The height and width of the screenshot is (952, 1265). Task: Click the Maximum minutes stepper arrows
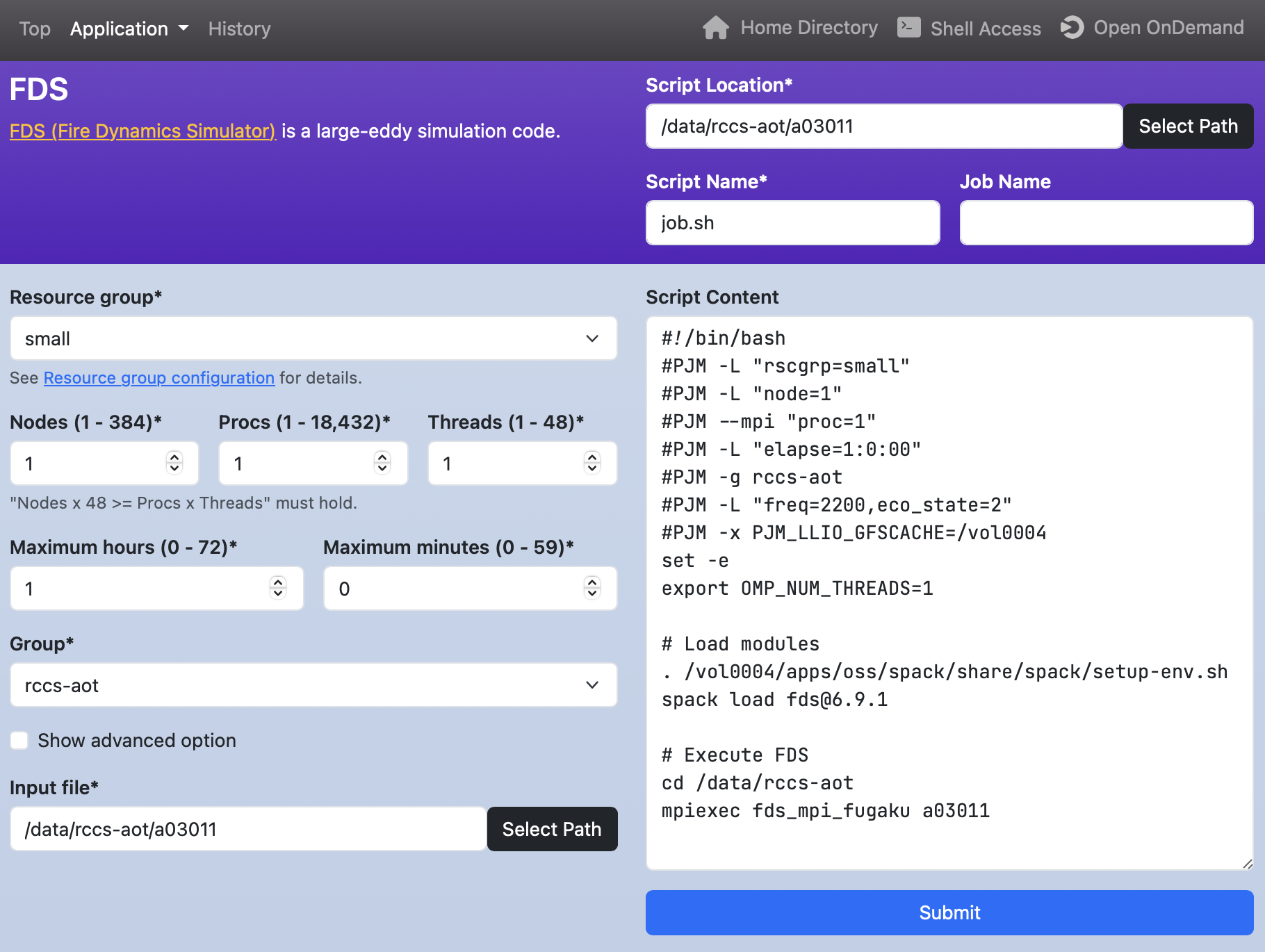click(592, 587)
